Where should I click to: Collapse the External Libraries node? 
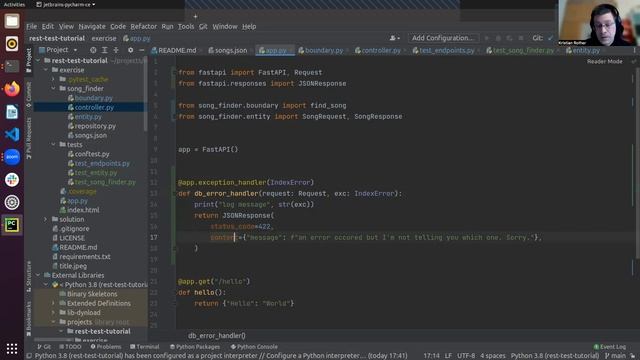click(38, 275)
